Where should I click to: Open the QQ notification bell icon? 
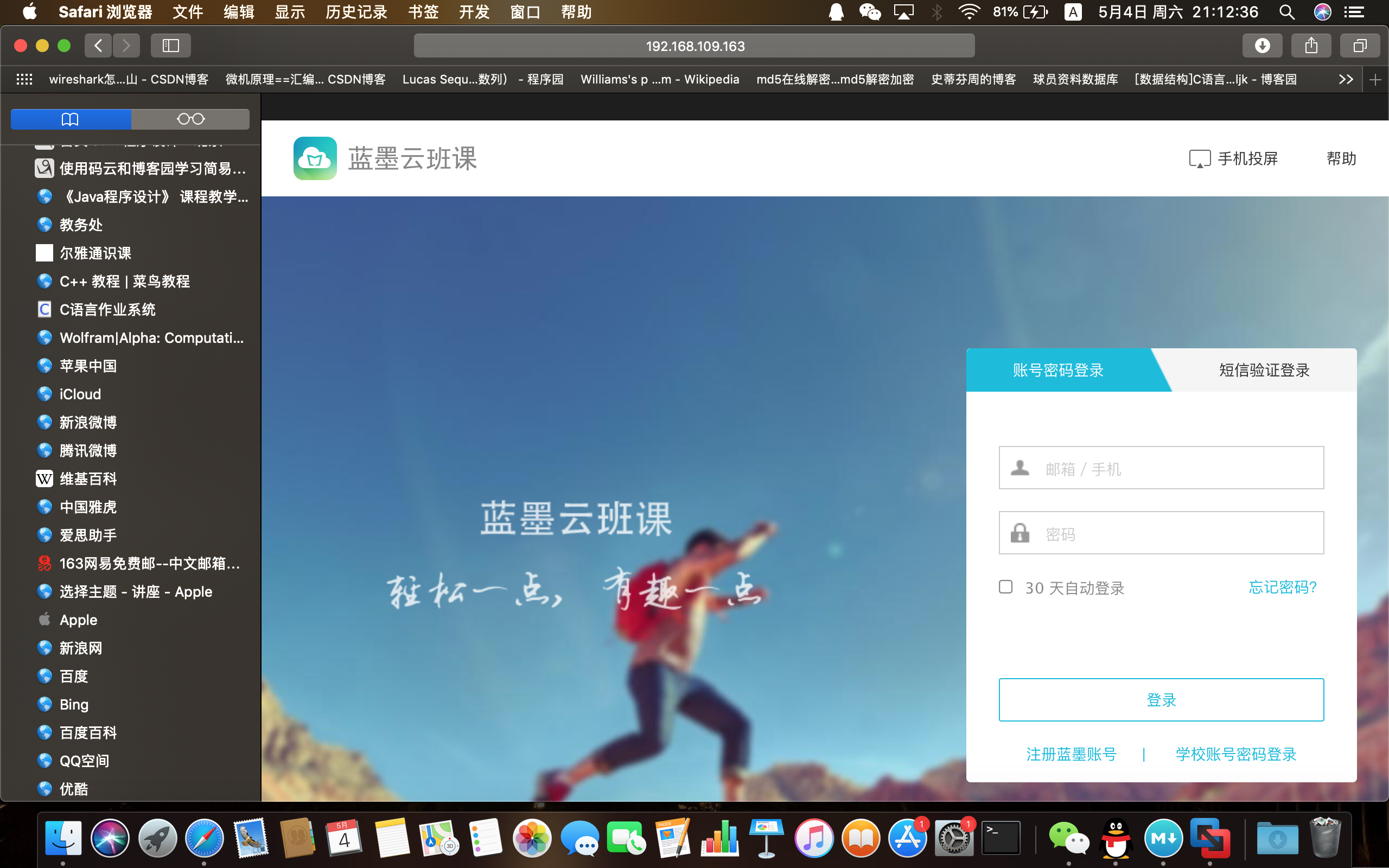pos(836,12)
